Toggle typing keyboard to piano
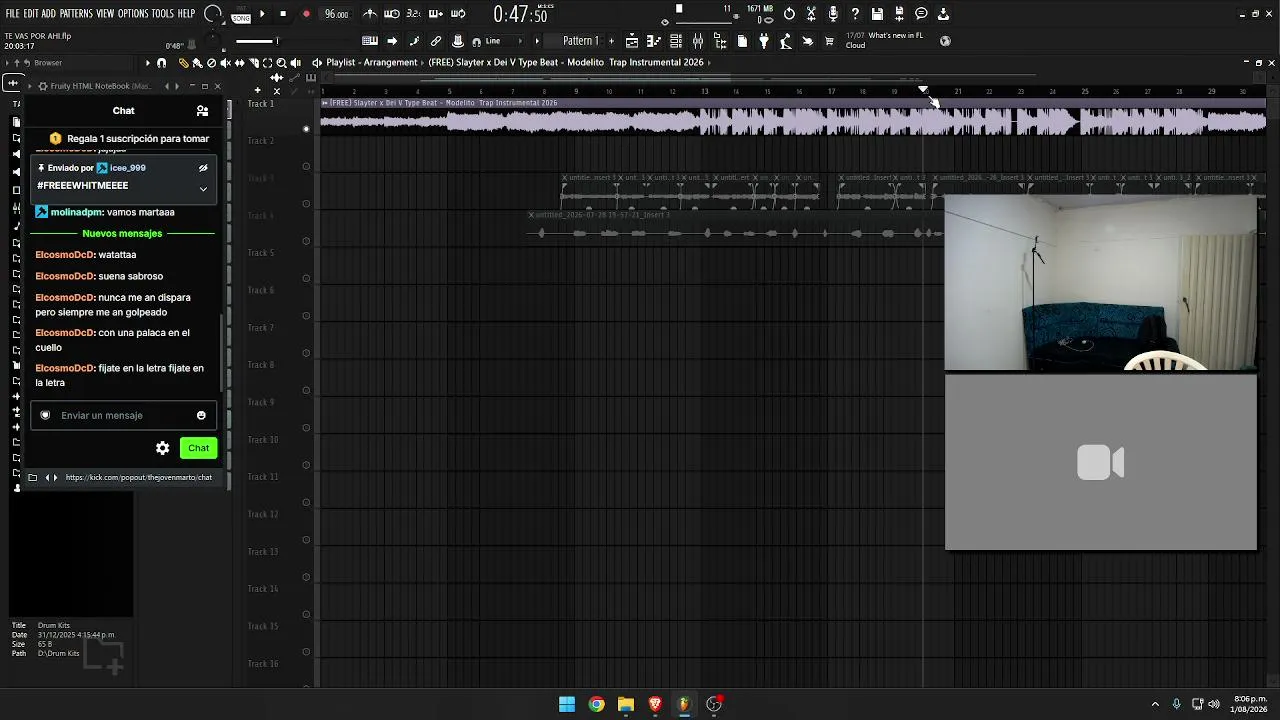The image size is (1280, 720). point(370,41)
